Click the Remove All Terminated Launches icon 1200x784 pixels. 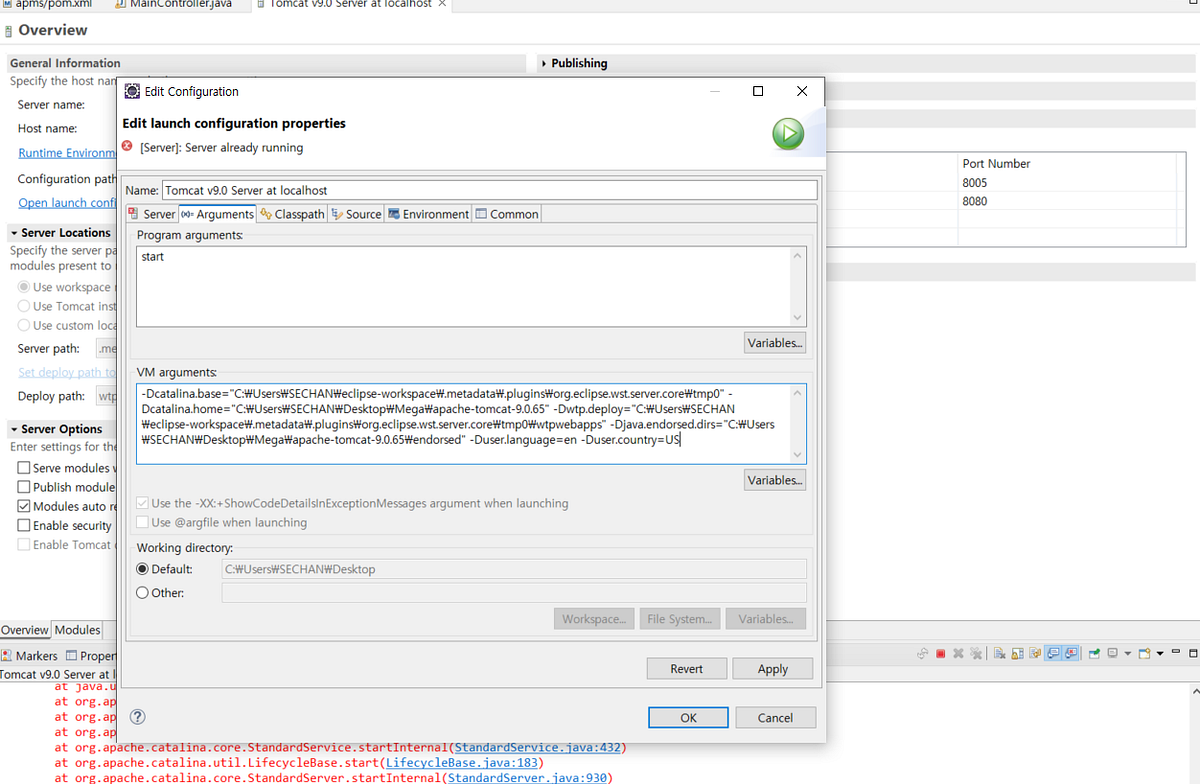(x=977, y=653)
